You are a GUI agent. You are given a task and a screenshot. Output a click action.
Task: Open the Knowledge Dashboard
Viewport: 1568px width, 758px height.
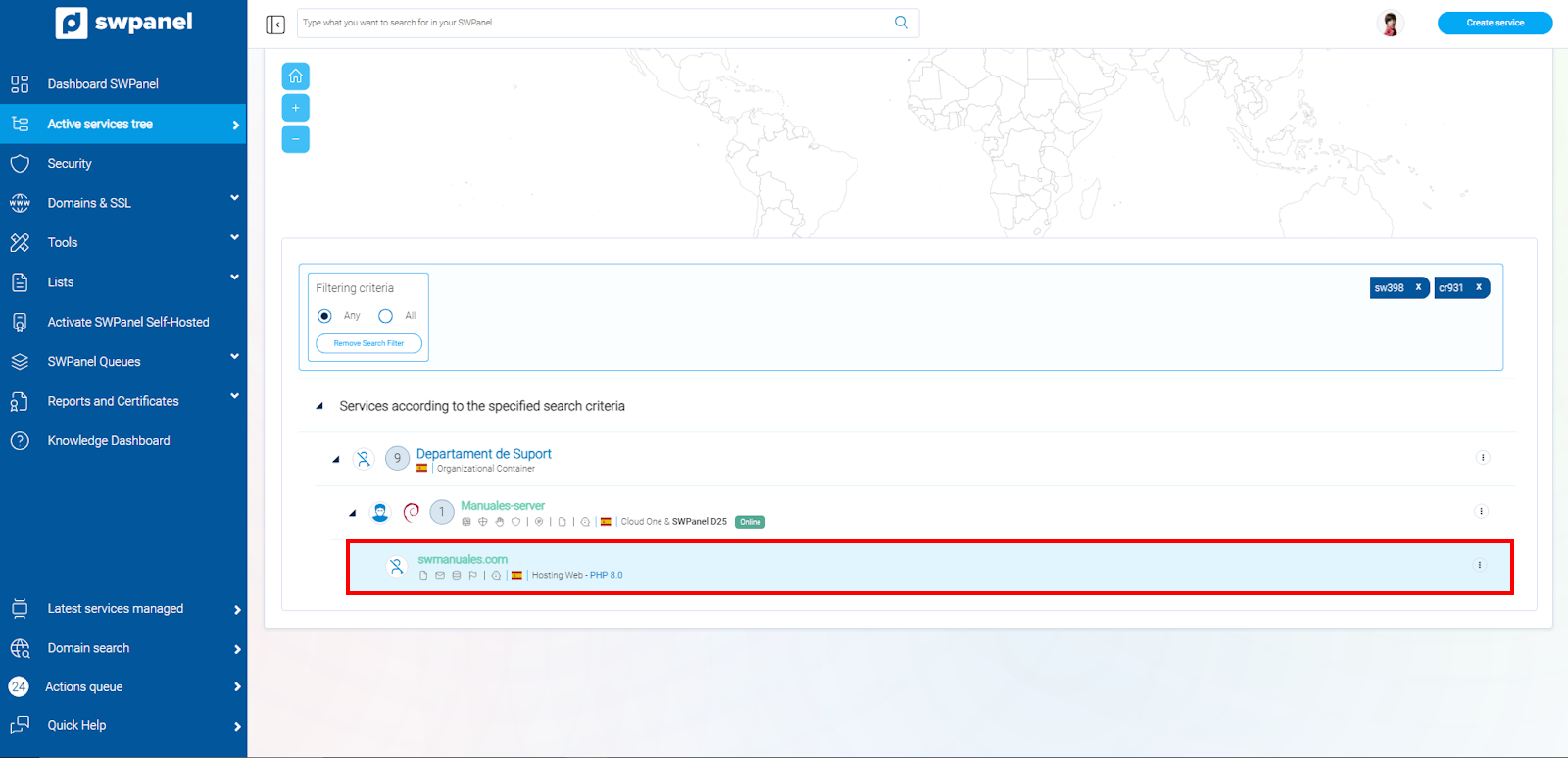pos(123,441)
